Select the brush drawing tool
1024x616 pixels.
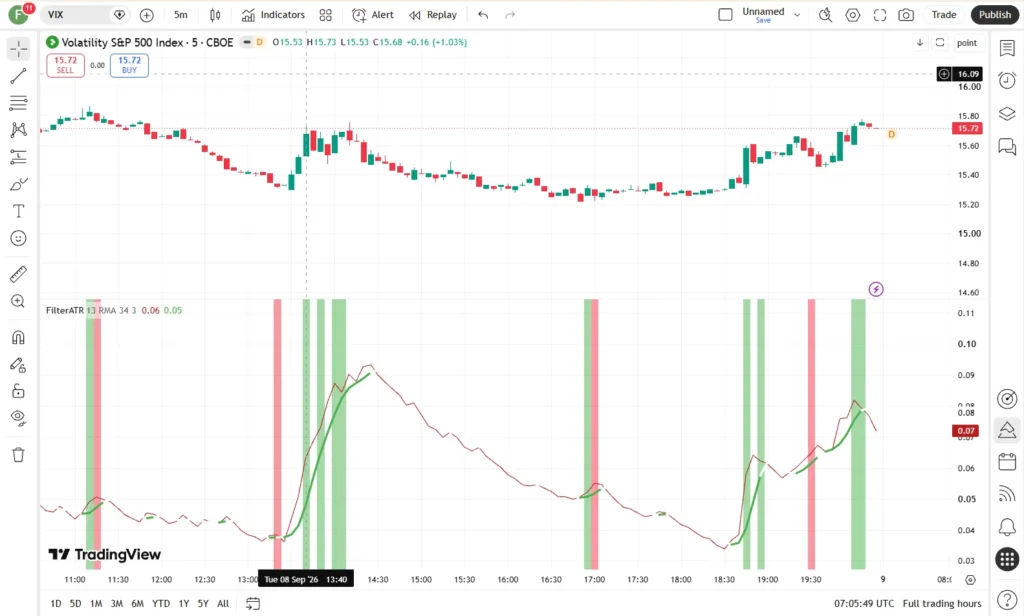[18, 184]
